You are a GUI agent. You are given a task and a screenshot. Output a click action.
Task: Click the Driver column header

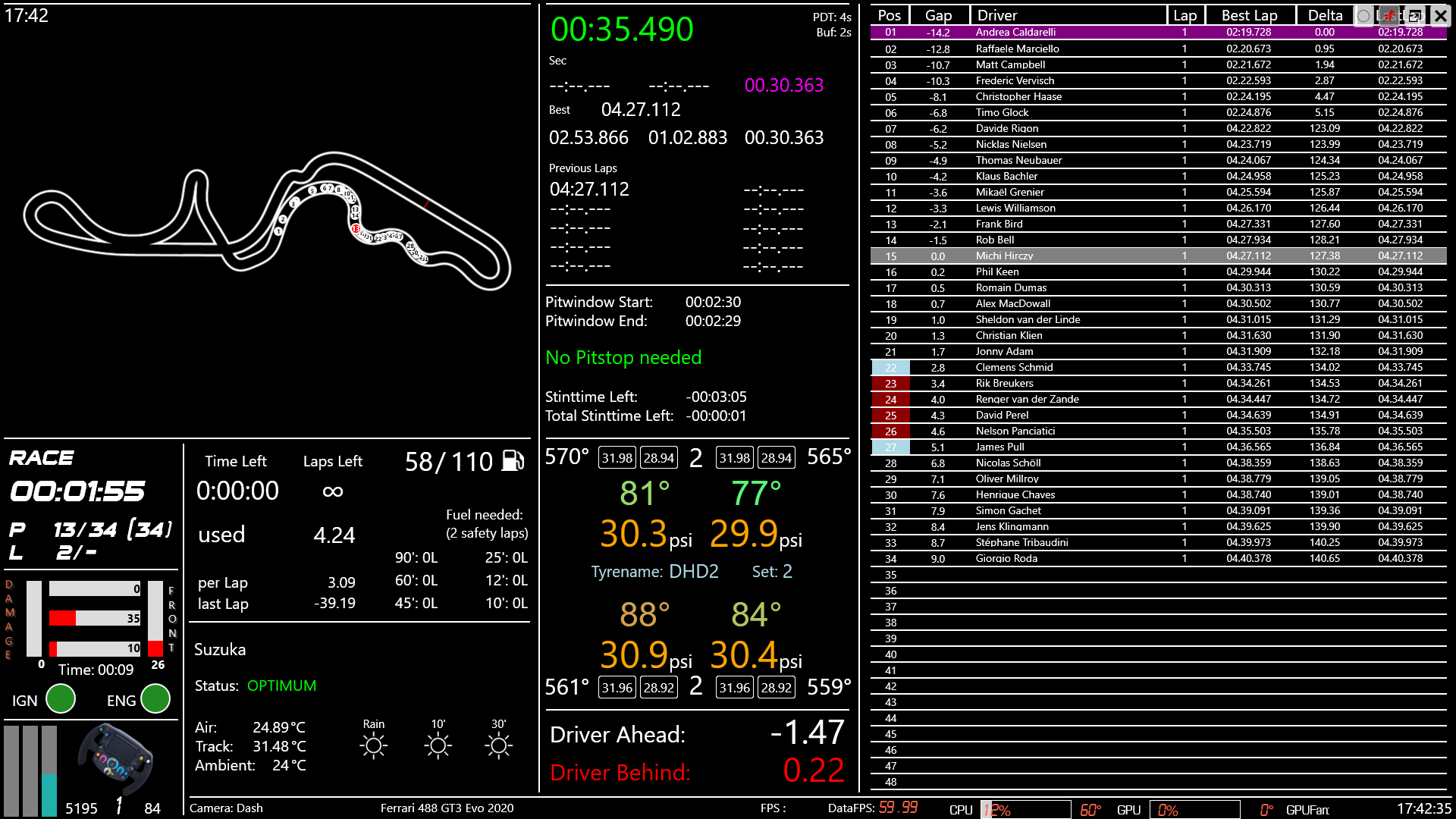[x=996, y=15]
